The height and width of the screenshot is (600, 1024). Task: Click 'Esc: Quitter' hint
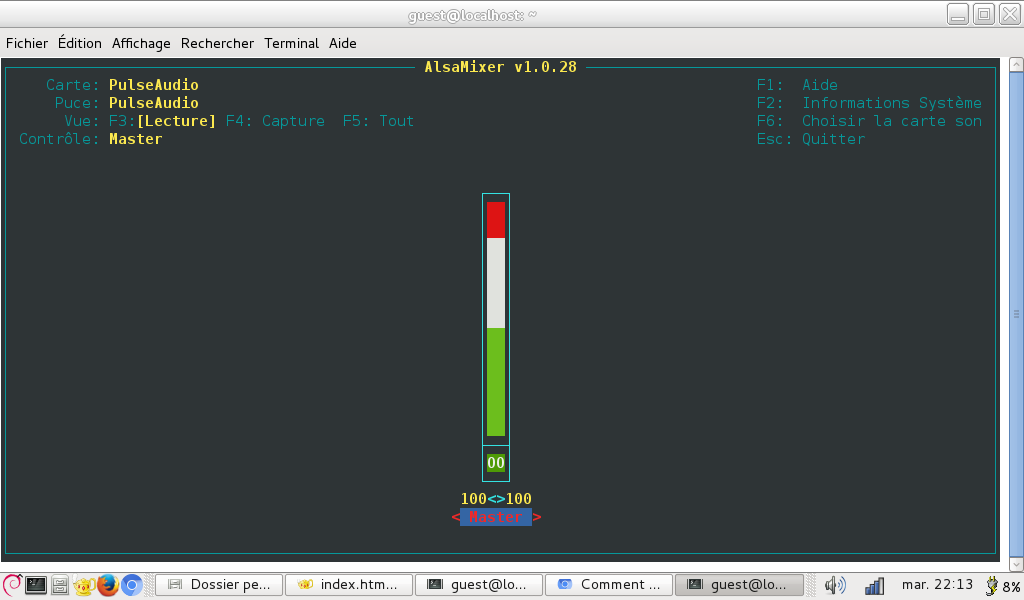pyautogui.click(x=810, y=139)
